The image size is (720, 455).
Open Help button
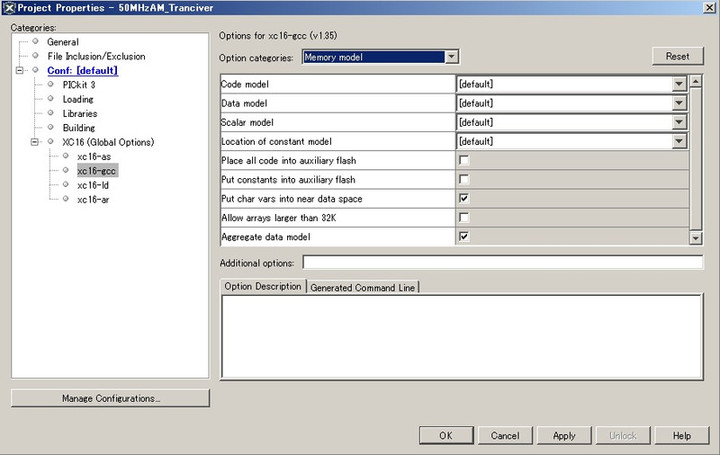point(682,435)
